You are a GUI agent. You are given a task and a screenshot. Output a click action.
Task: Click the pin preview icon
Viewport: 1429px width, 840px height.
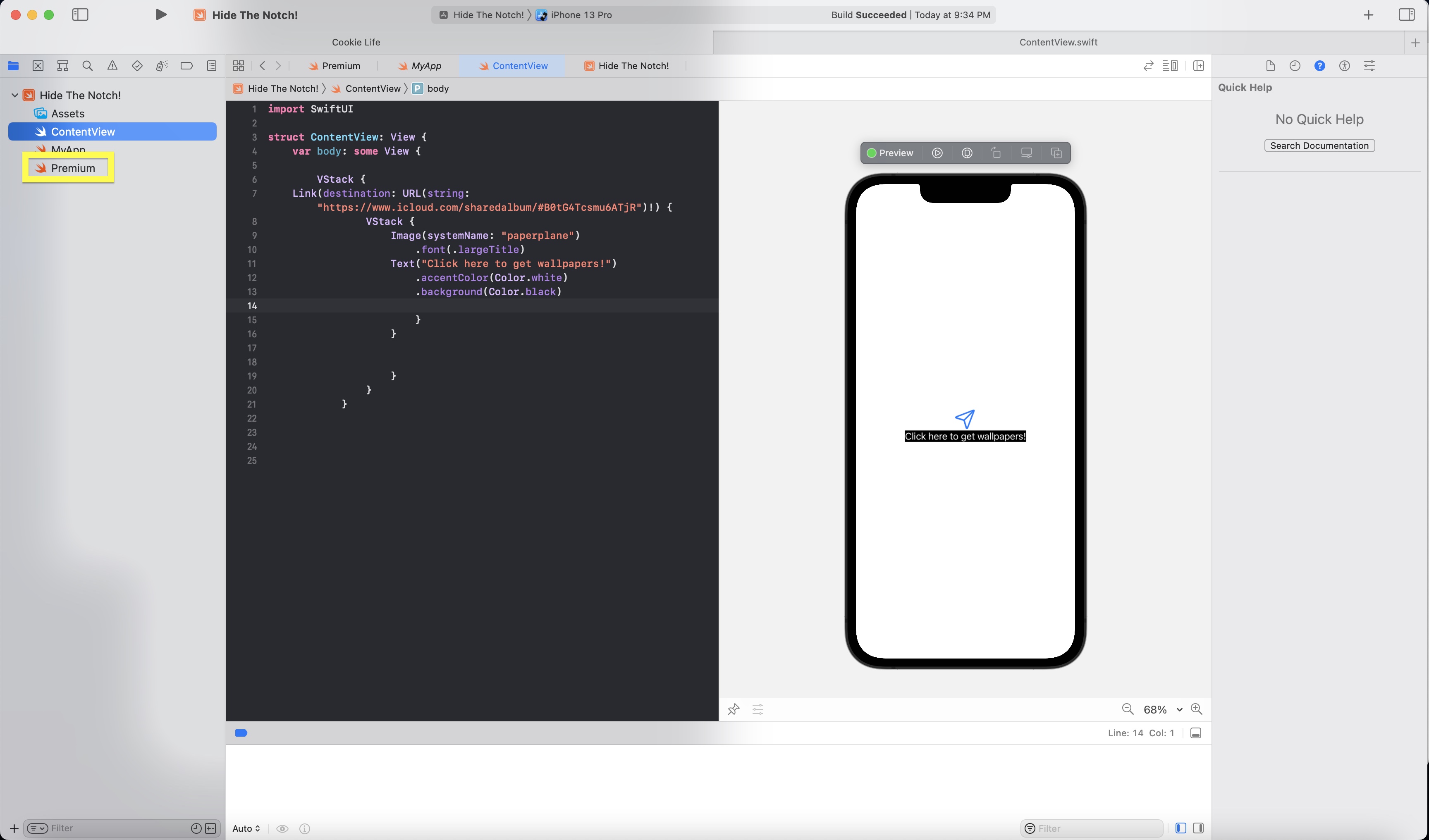(x=733, y=709)
